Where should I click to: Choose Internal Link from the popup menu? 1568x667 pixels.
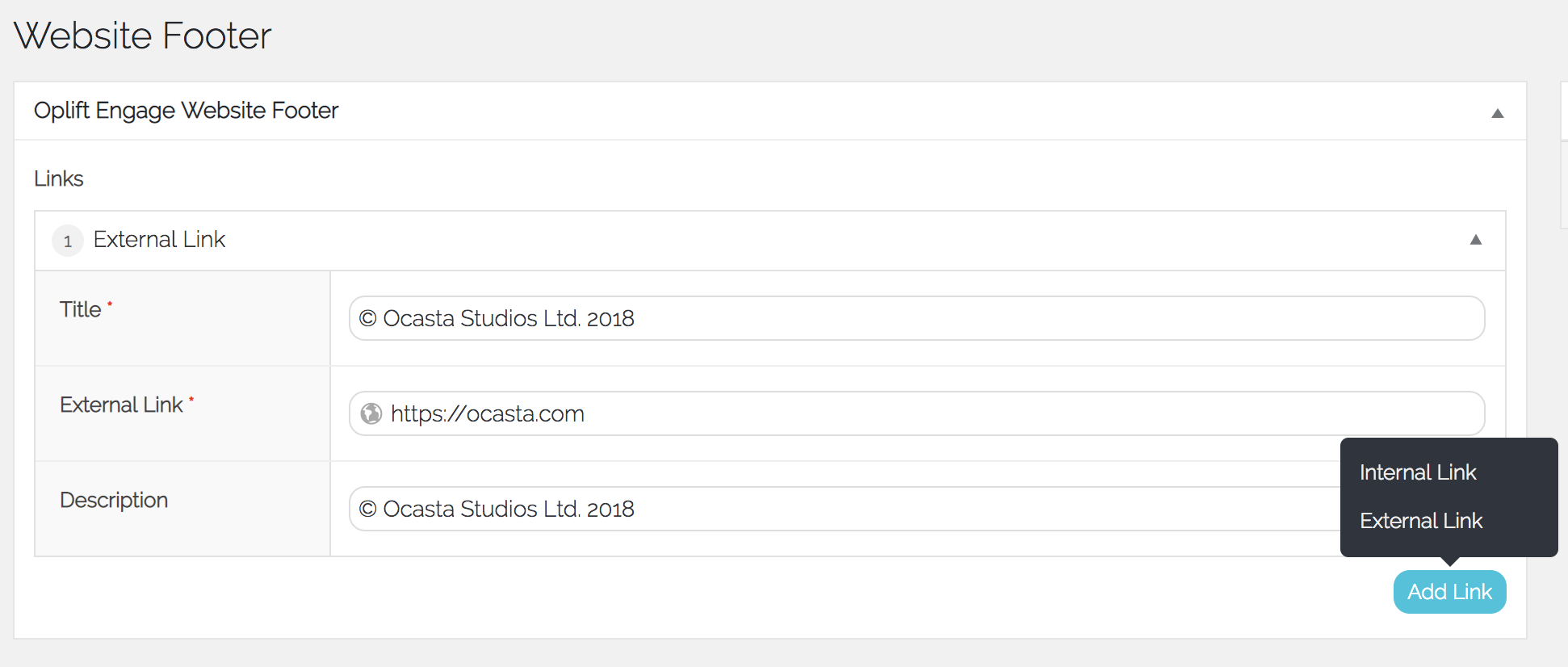point(1417,472)
